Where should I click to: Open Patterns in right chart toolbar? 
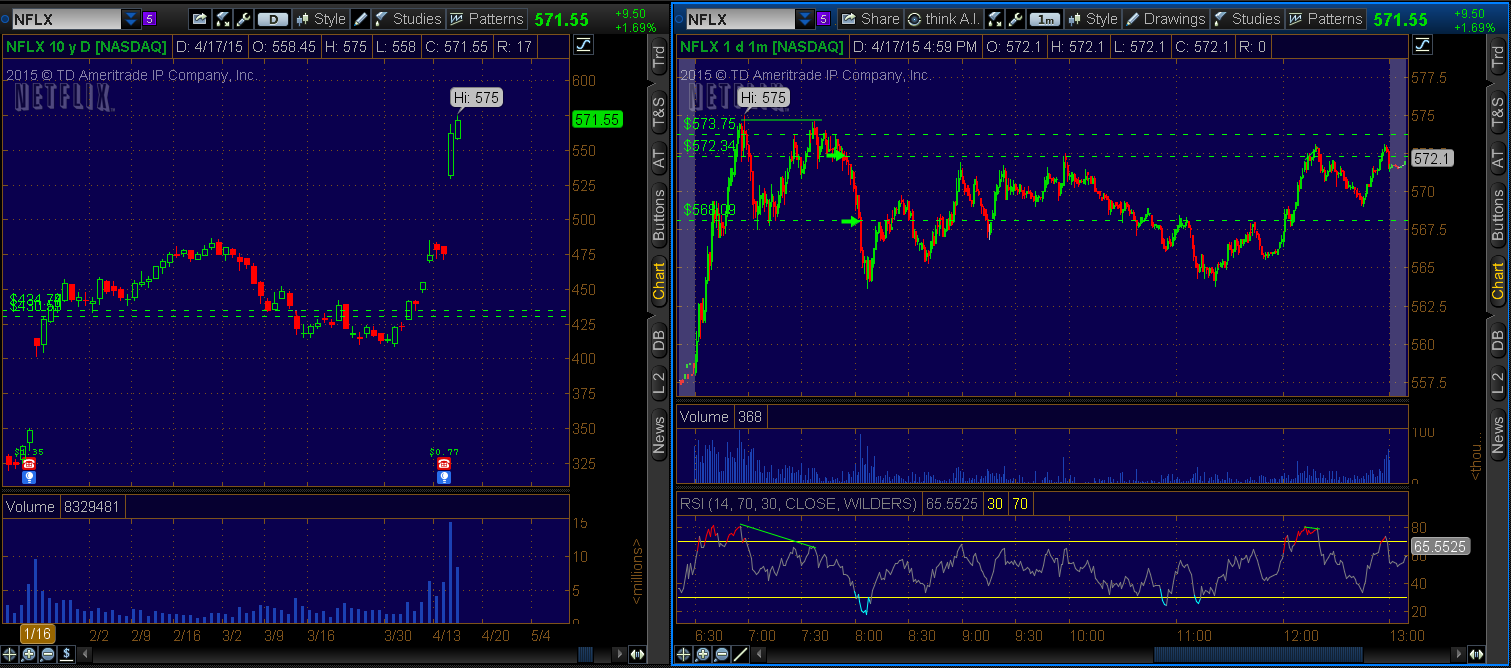(1325, 19)
